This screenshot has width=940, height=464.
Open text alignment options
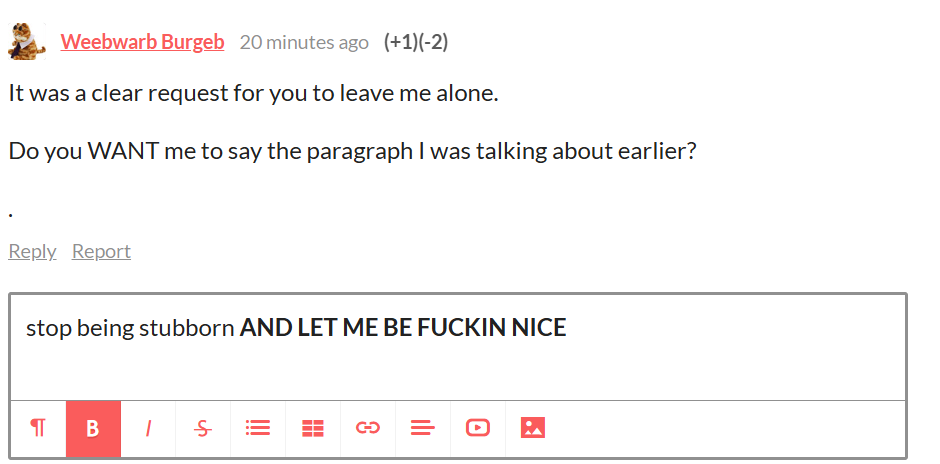pyautogui.click(x=423, y=429)
